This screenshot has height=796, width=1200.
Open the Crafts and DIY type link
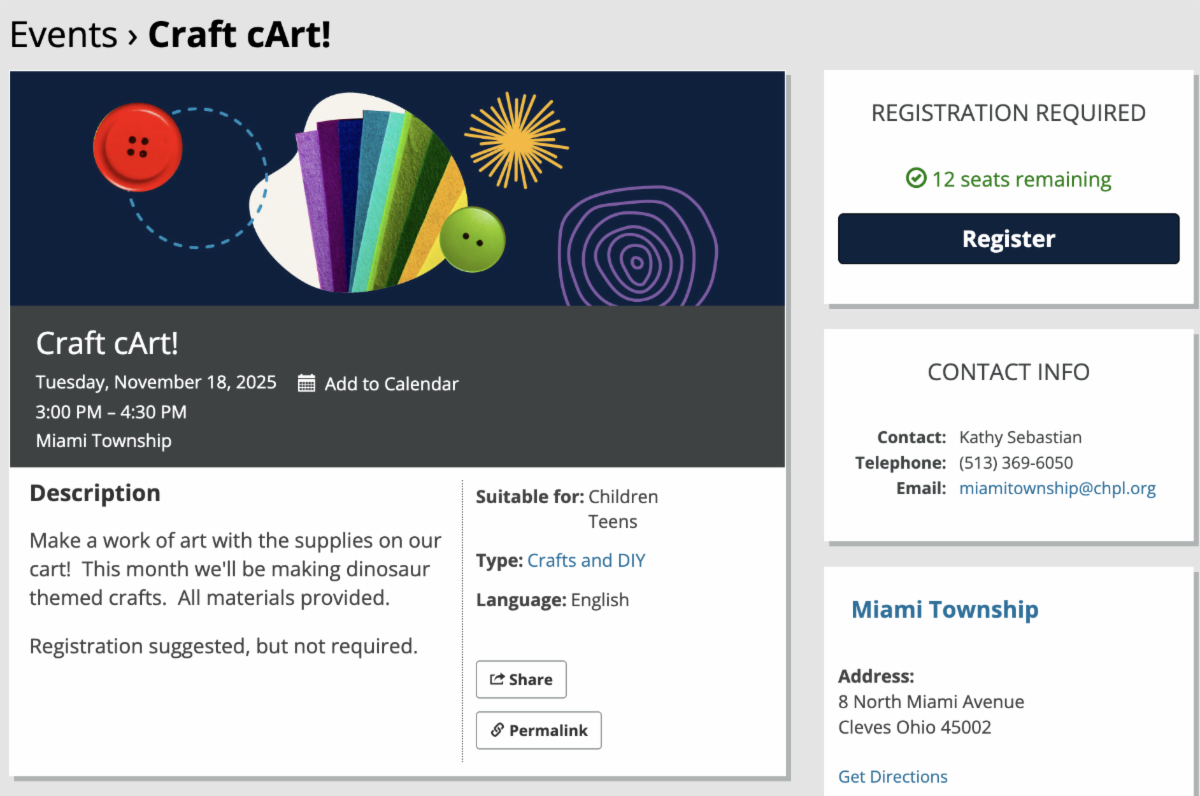(x=586, y=560)
